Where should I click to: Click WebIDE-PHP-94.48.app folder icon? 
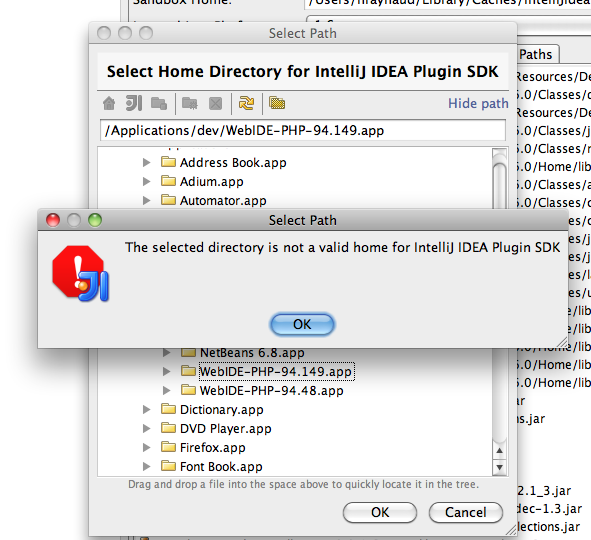coord(188,390)
